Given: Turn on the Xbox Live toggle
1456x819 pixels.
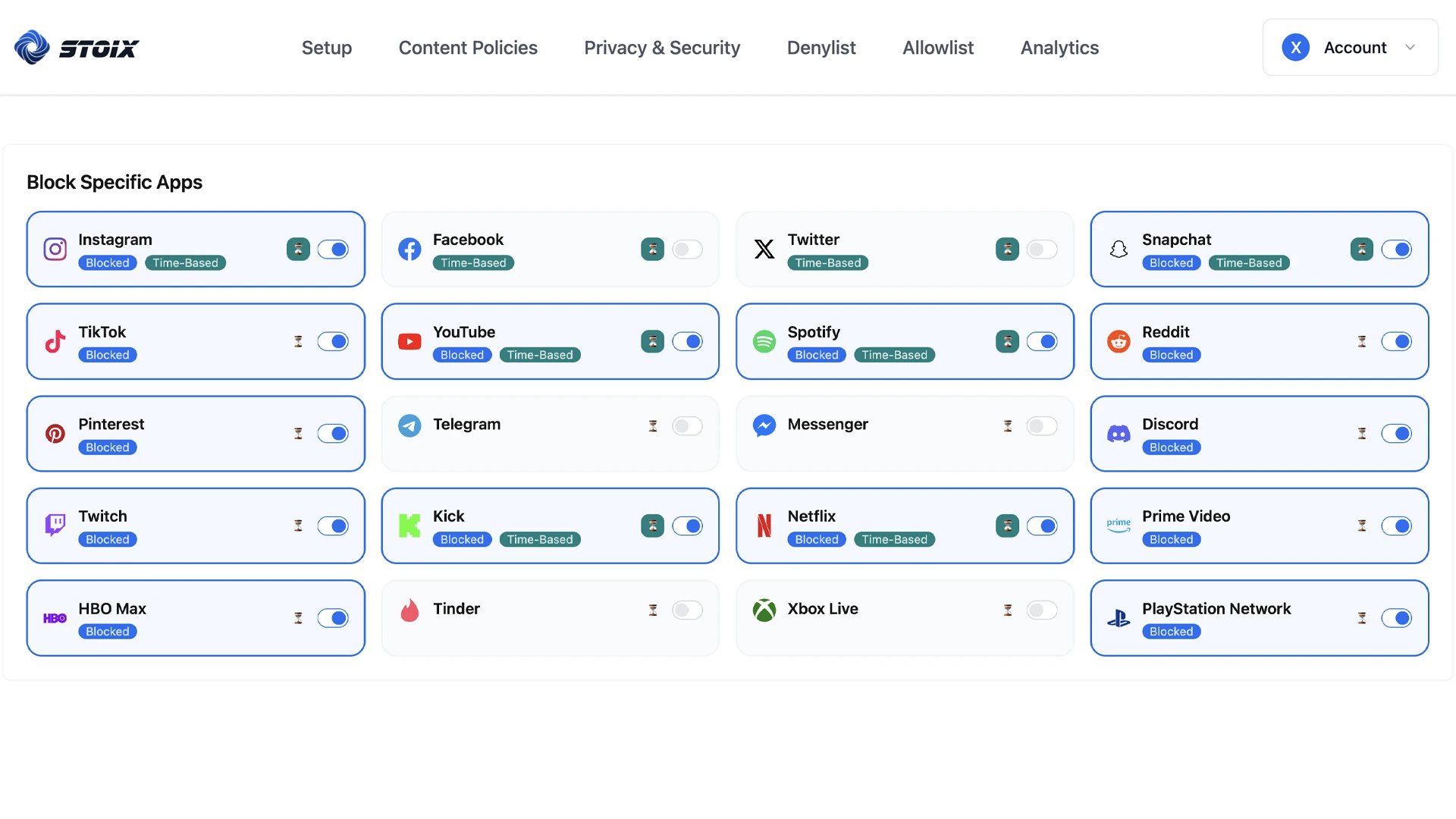Looking at the screenshot, I should pyautogui.click(x=1042, y=610).
